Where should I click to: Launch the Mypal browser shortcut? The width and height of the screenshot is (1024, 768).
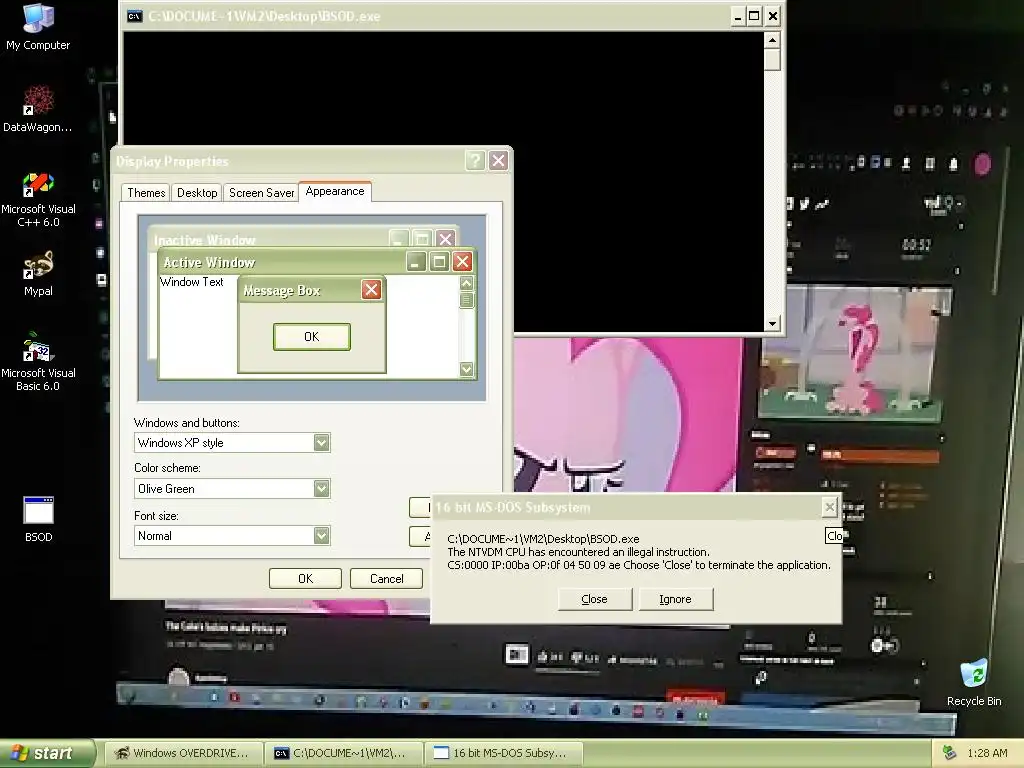(x=38, y=274)
